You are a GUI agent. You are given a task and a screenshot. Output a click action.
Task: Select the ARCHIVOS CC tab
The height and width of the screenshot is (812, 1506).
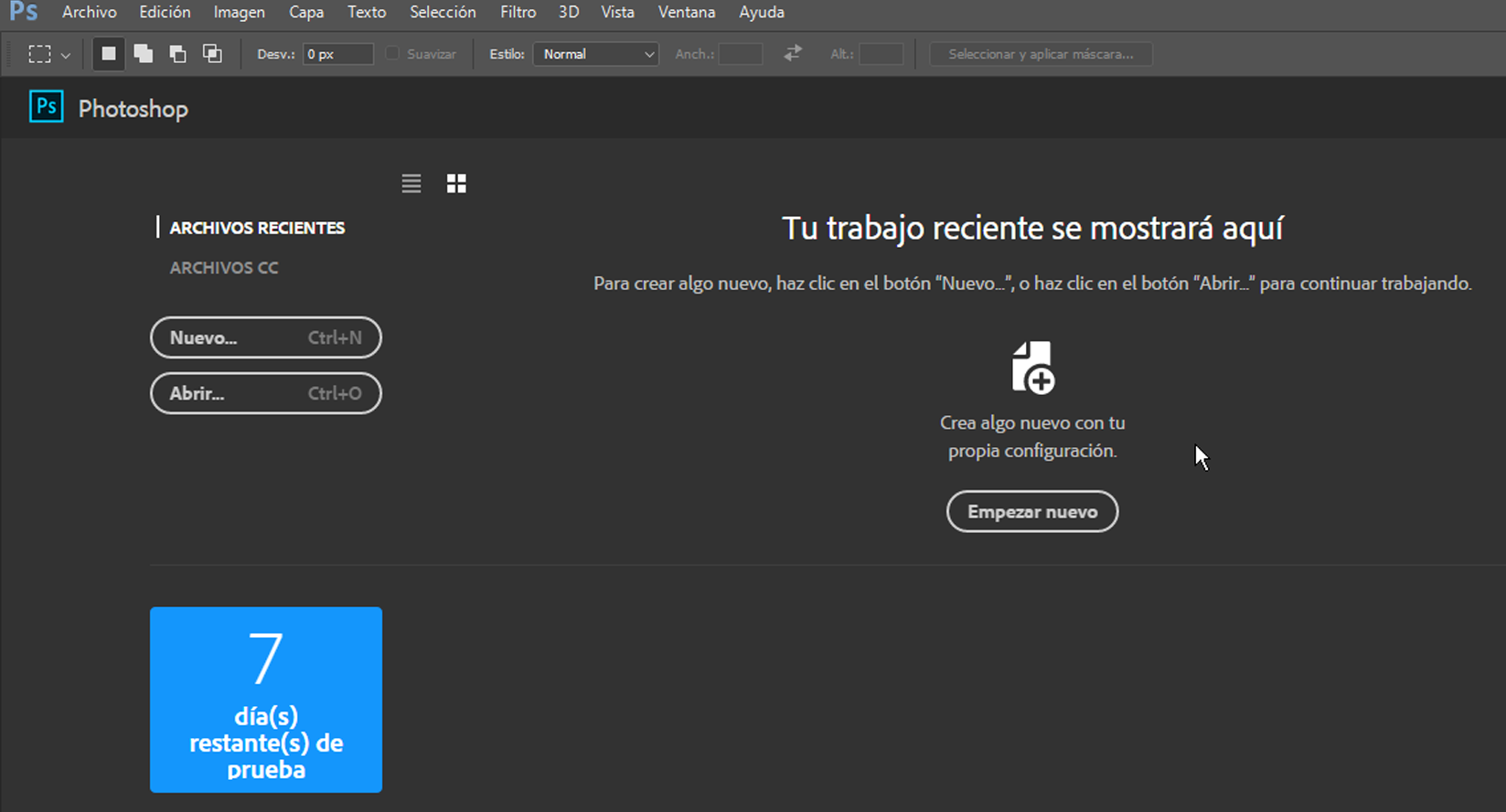224,268
